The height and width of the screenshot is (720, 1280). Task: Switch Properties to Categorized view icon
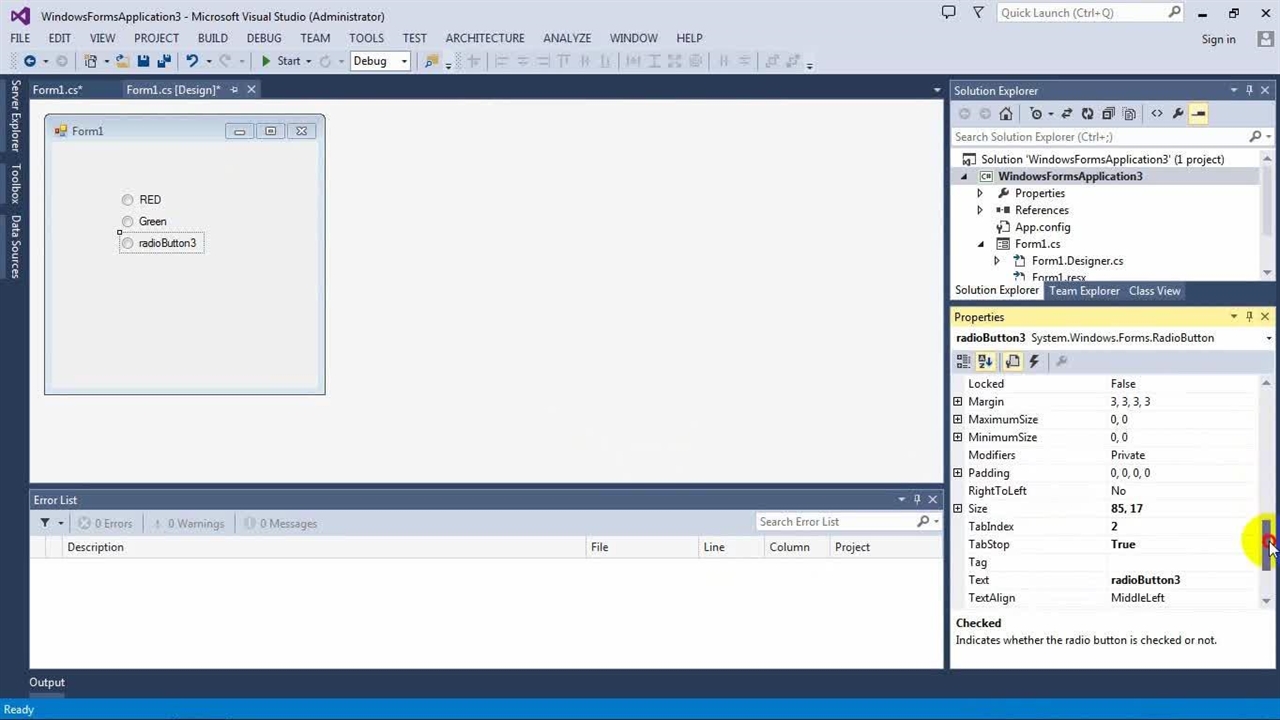click(x=963, y=361)
